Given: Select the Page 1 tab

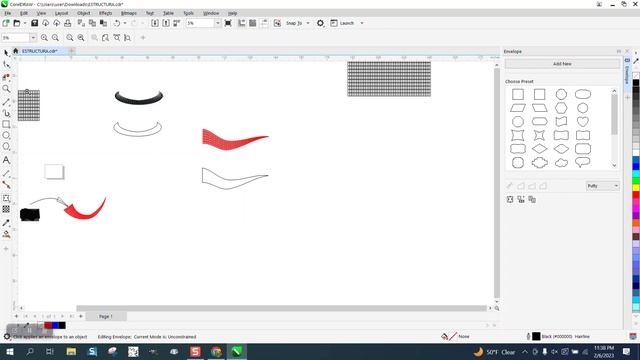Looking at the screenshot, I should pyautogui.click(x=106, y=316).
